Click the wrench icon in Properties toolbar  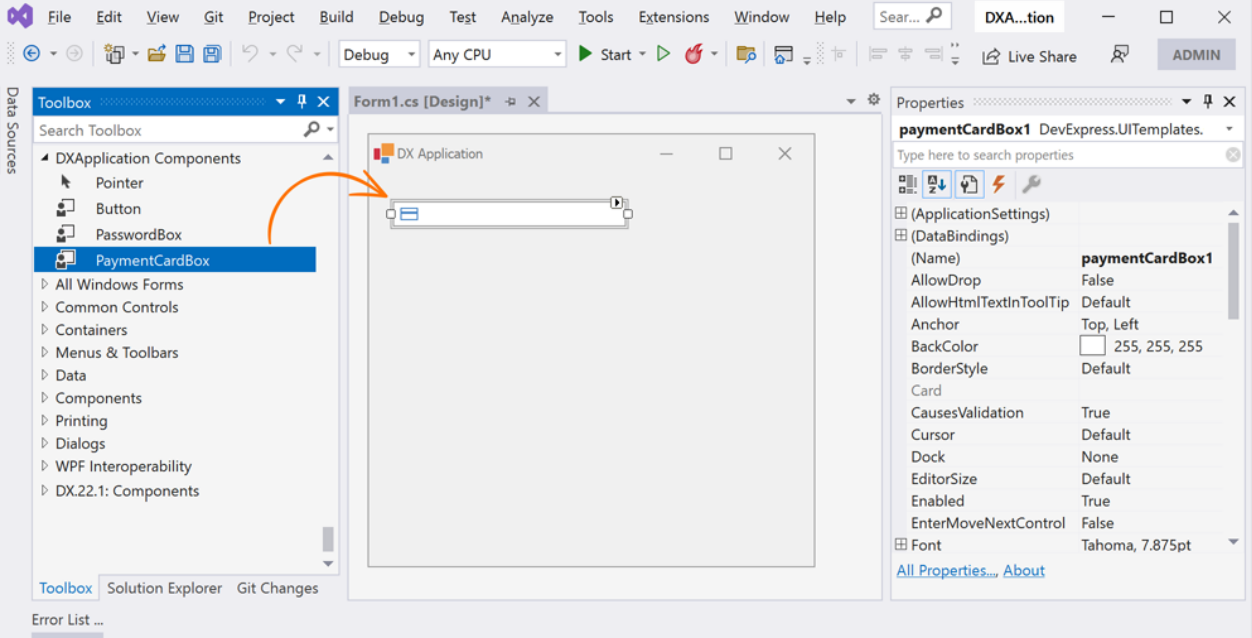click(1031, 184)
